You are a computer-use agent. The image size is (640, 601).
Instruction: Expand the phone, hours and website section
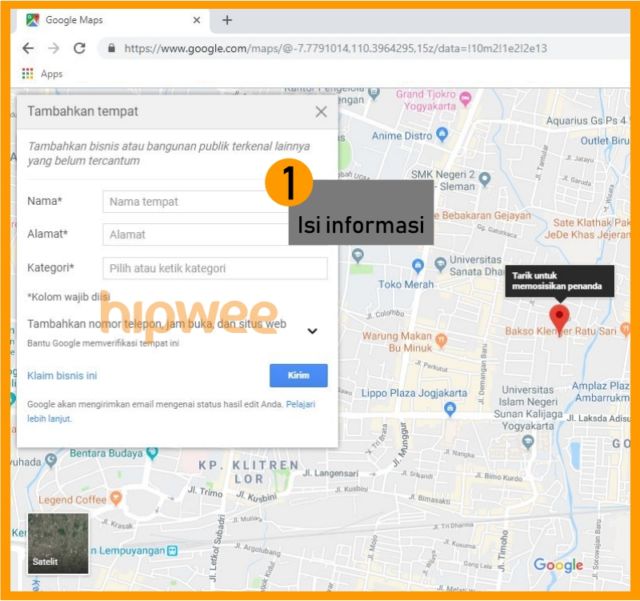312,331
